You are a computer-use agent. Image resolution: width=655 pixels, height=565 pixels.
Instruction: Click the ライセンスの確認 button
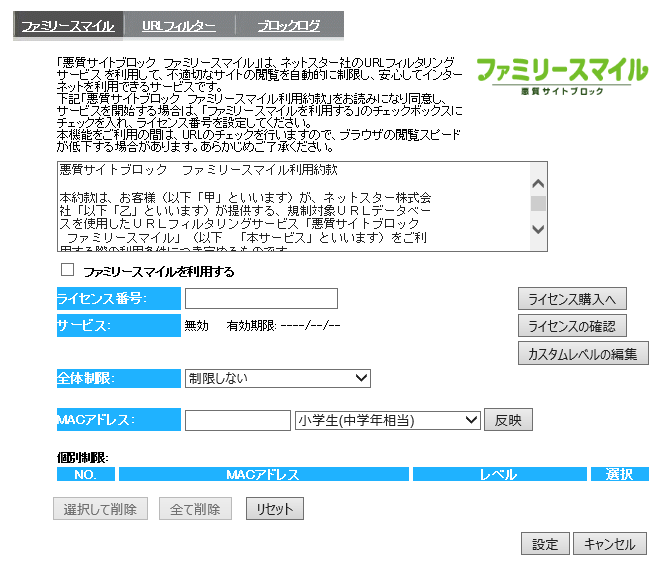click(572, 326)
